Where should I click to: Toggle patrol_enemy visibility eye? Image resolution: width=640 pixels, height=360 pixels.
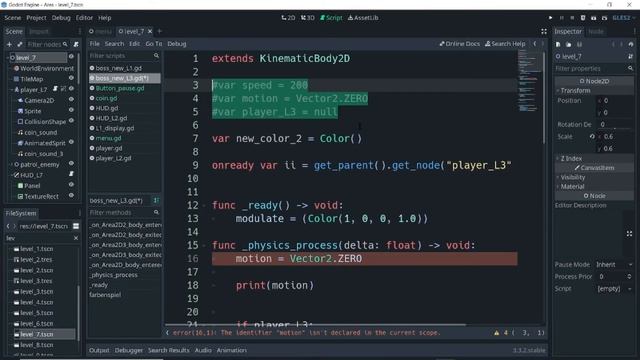coord(71,163)
